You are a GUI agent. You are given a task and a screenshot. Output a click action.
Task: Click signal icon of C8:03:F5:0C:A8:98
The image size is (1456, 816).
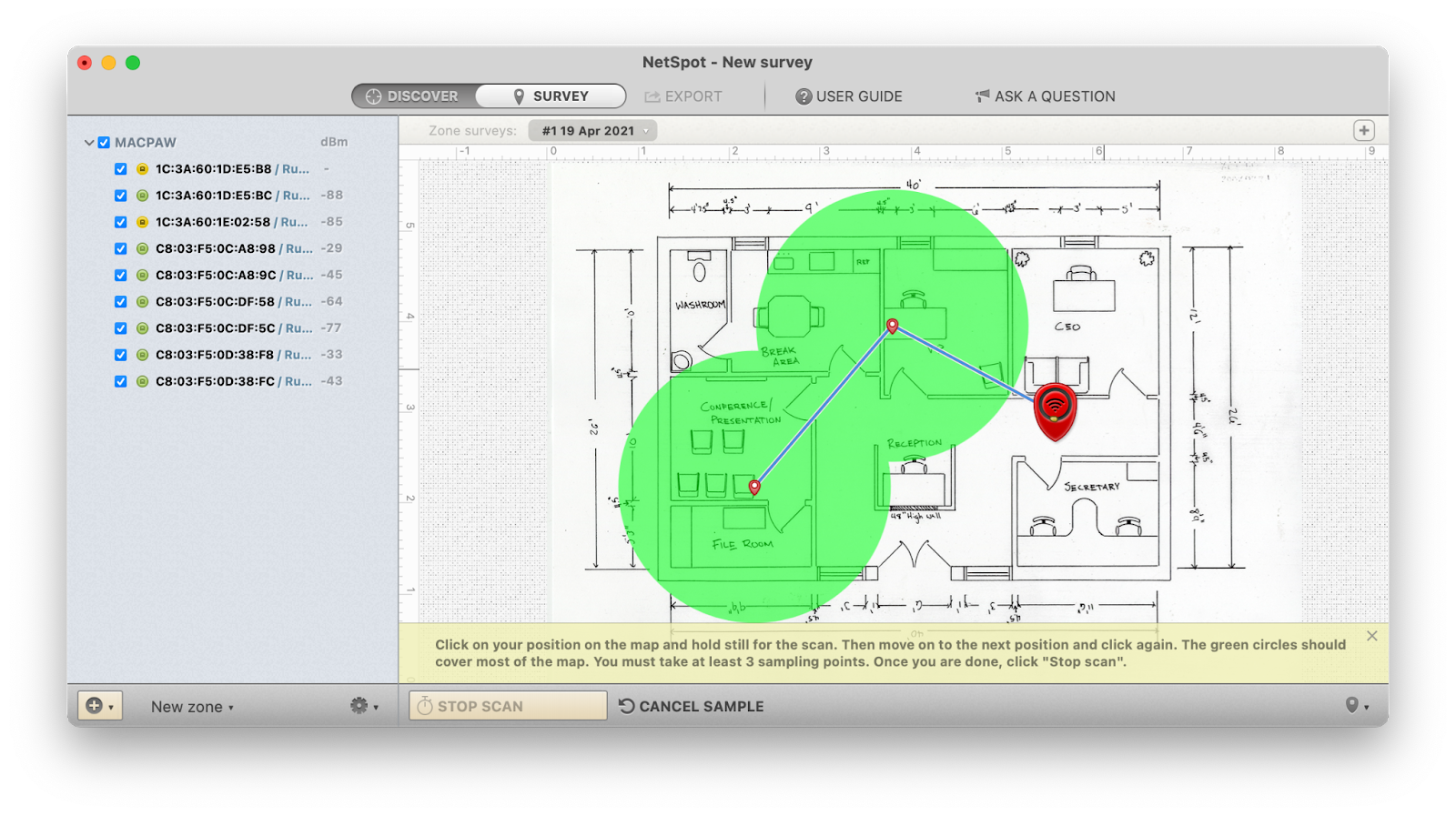[142, 248]
